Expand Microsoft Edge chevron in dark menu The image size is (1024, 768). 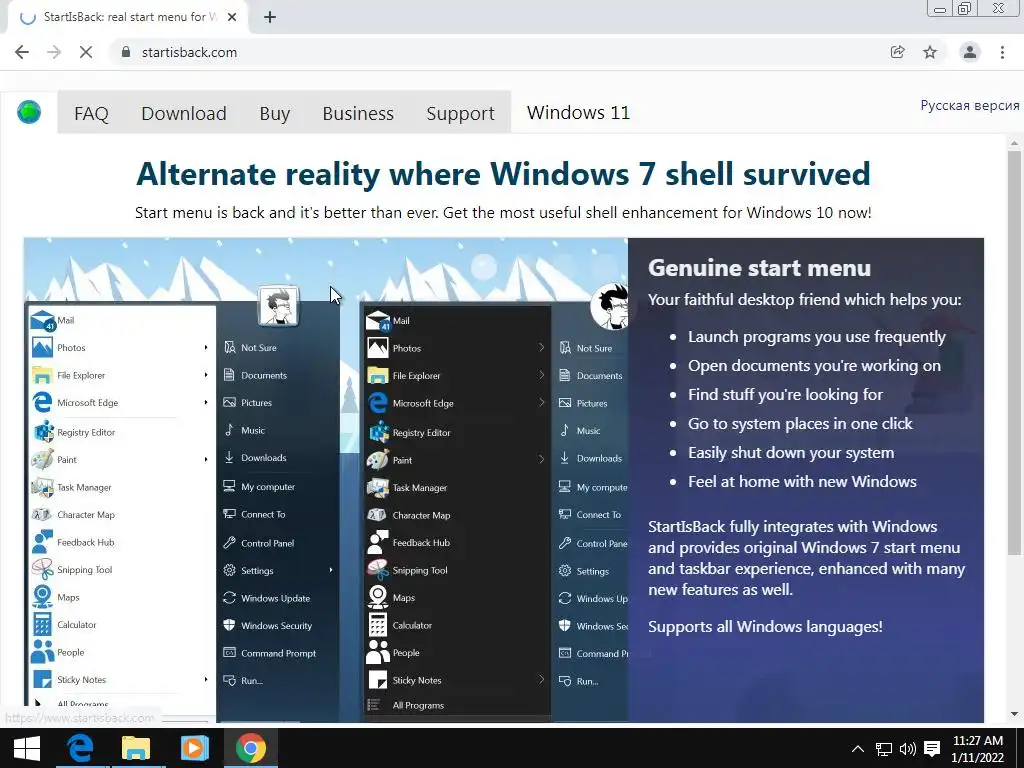coord(541,402)
